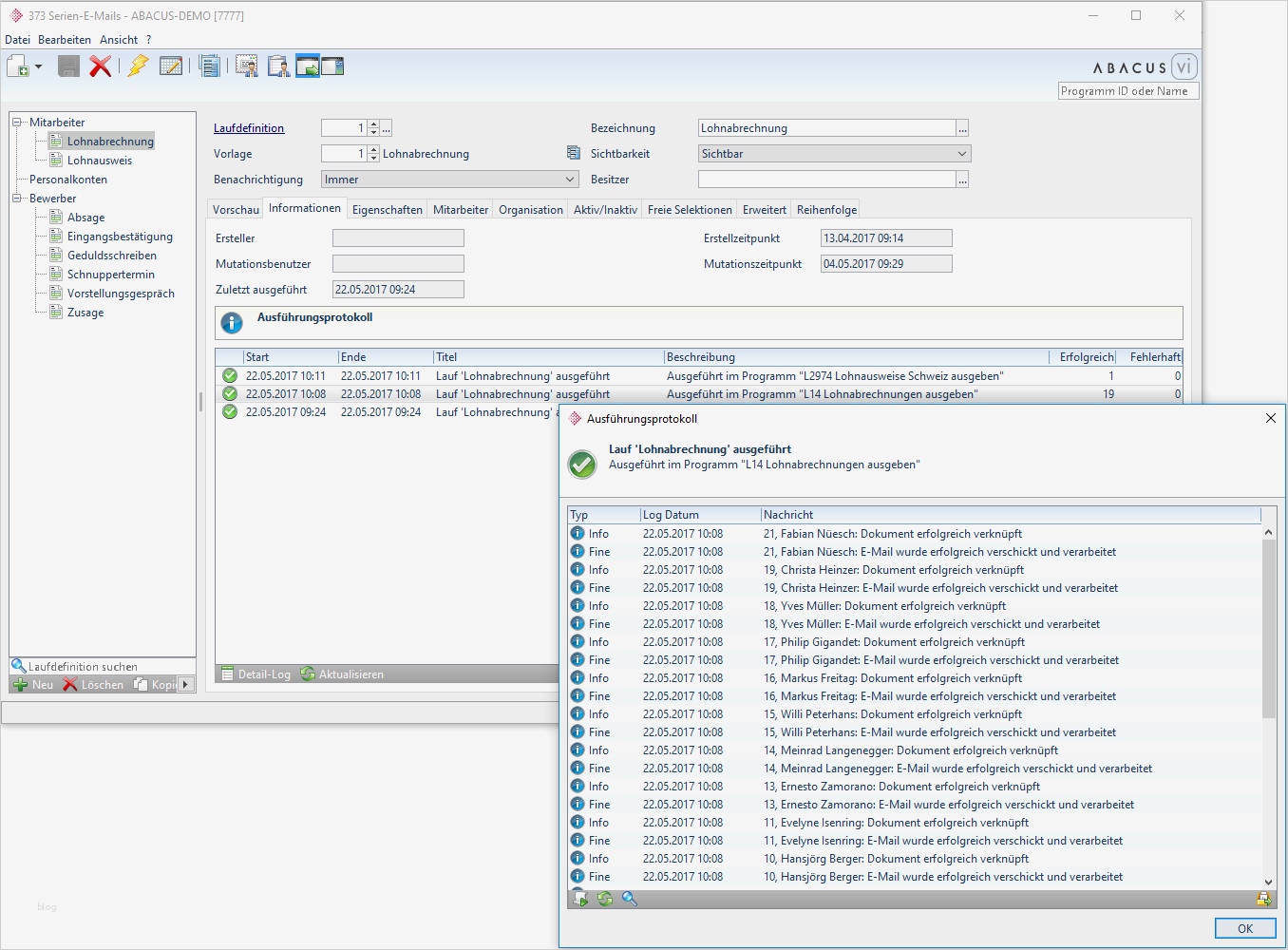Screen dimensions: 1288x950
Task: Click the lightning bolt execute icon
Action: (139, 66)
